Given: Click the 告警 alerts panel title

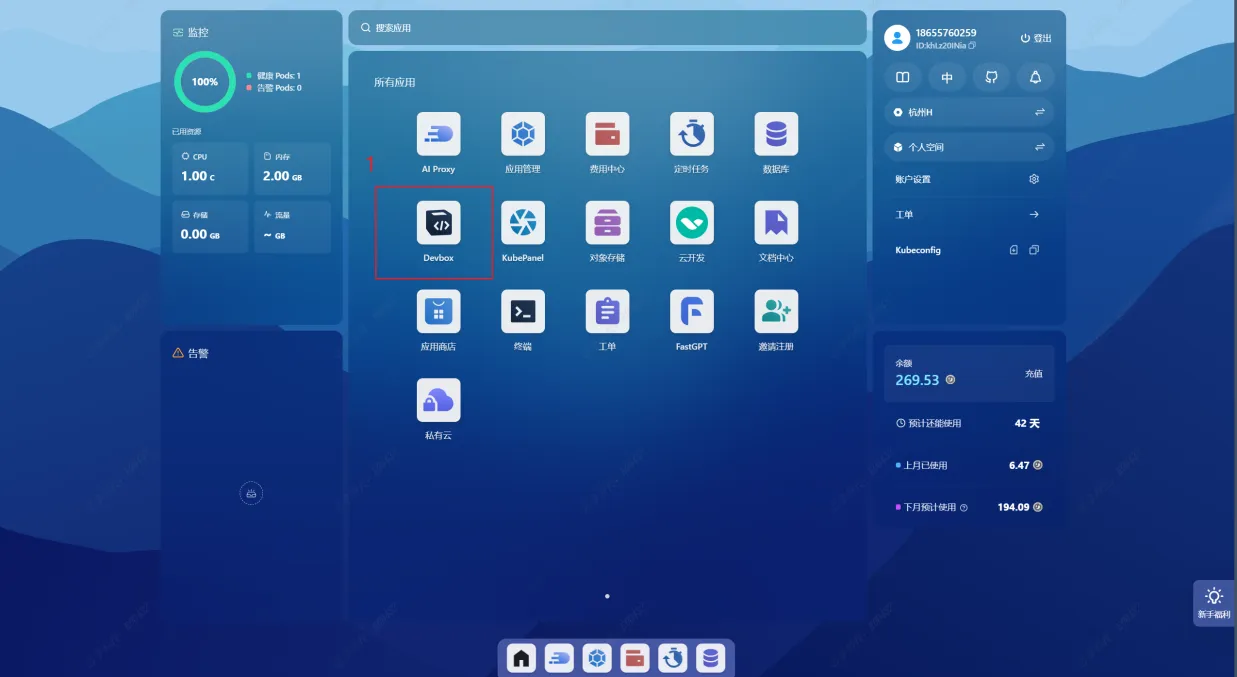Looking at the screenshot, I should click(x=198, y=353).
